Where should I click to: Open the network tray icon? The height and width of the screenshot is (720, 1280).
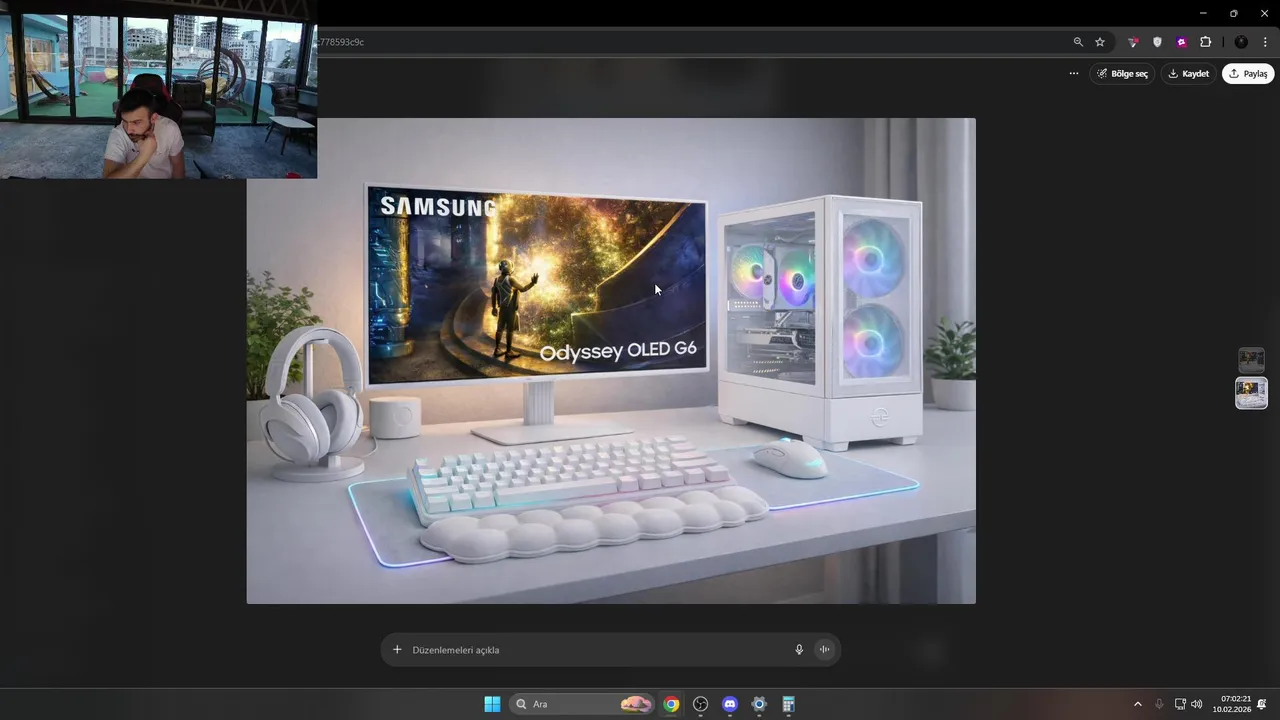(x=1180, y=704)
